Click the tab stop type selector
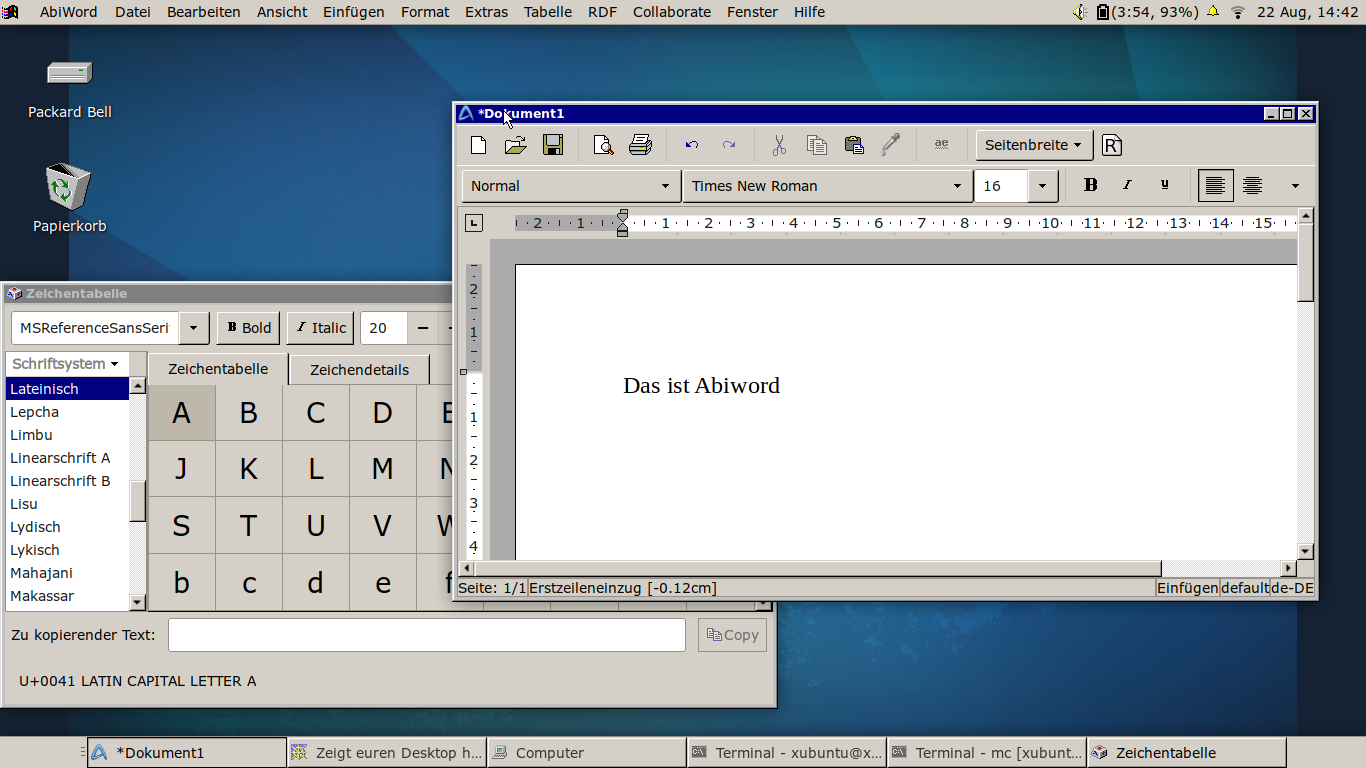The width and height of the screenshot is (1366, 768). point(474,223)
